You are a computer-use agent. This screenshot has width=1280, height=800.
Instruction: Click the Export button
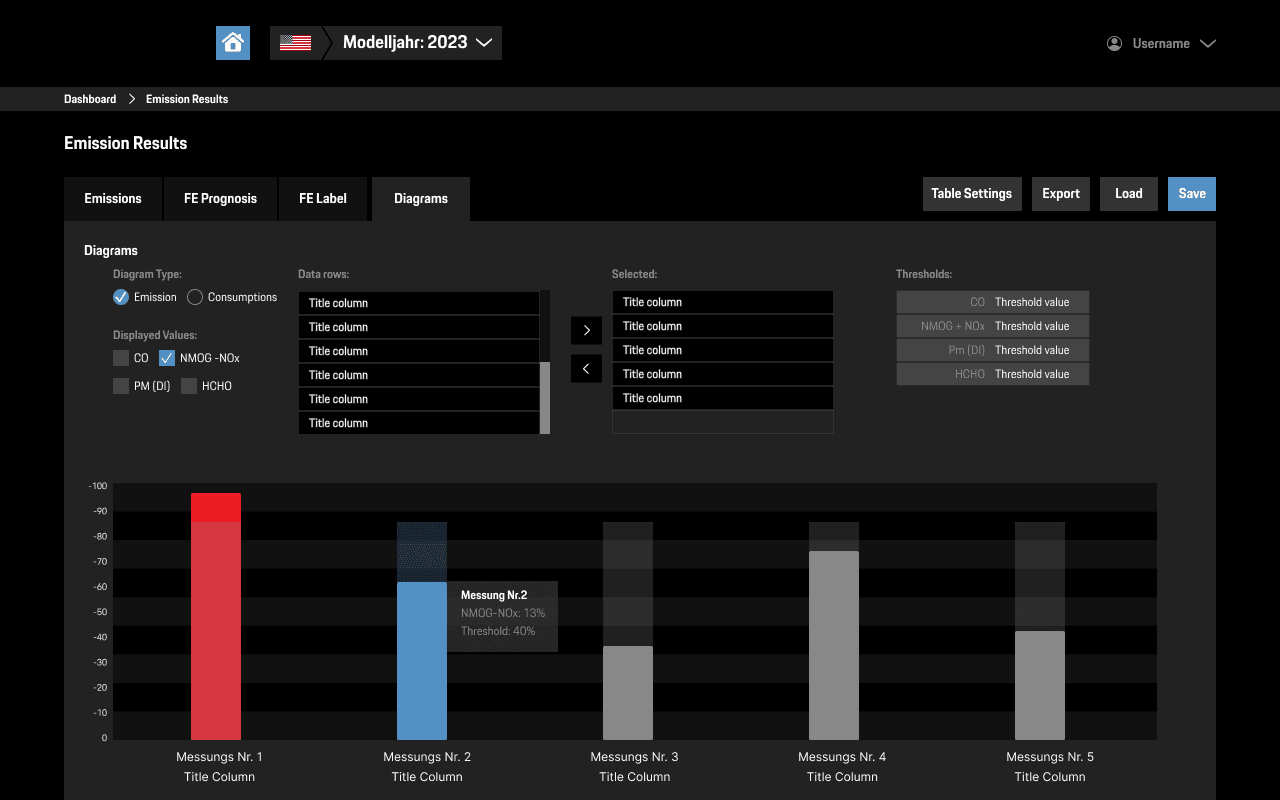[1060, 193]
